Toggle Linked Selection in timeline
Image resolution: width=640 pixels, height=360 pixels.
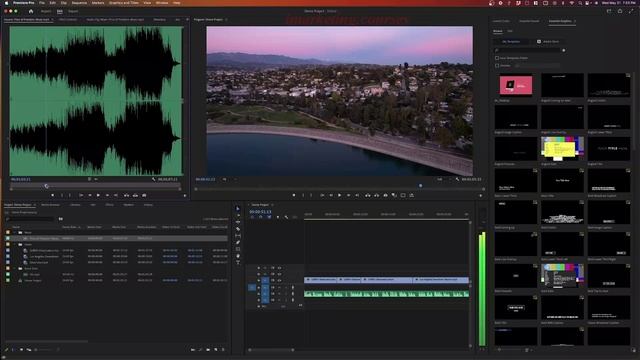point(269,217)
